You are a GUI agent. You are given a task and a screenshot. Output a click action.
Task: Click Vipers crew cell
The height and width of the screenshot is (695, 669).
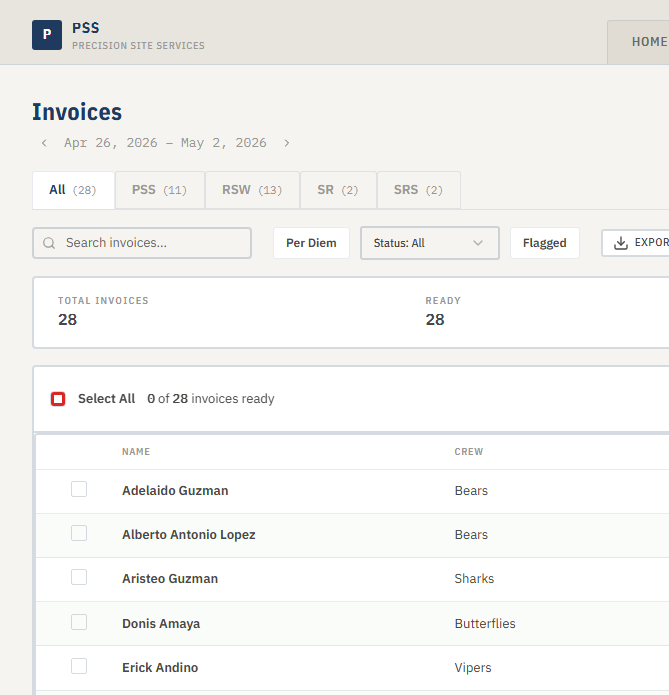[x=473, y=668]
